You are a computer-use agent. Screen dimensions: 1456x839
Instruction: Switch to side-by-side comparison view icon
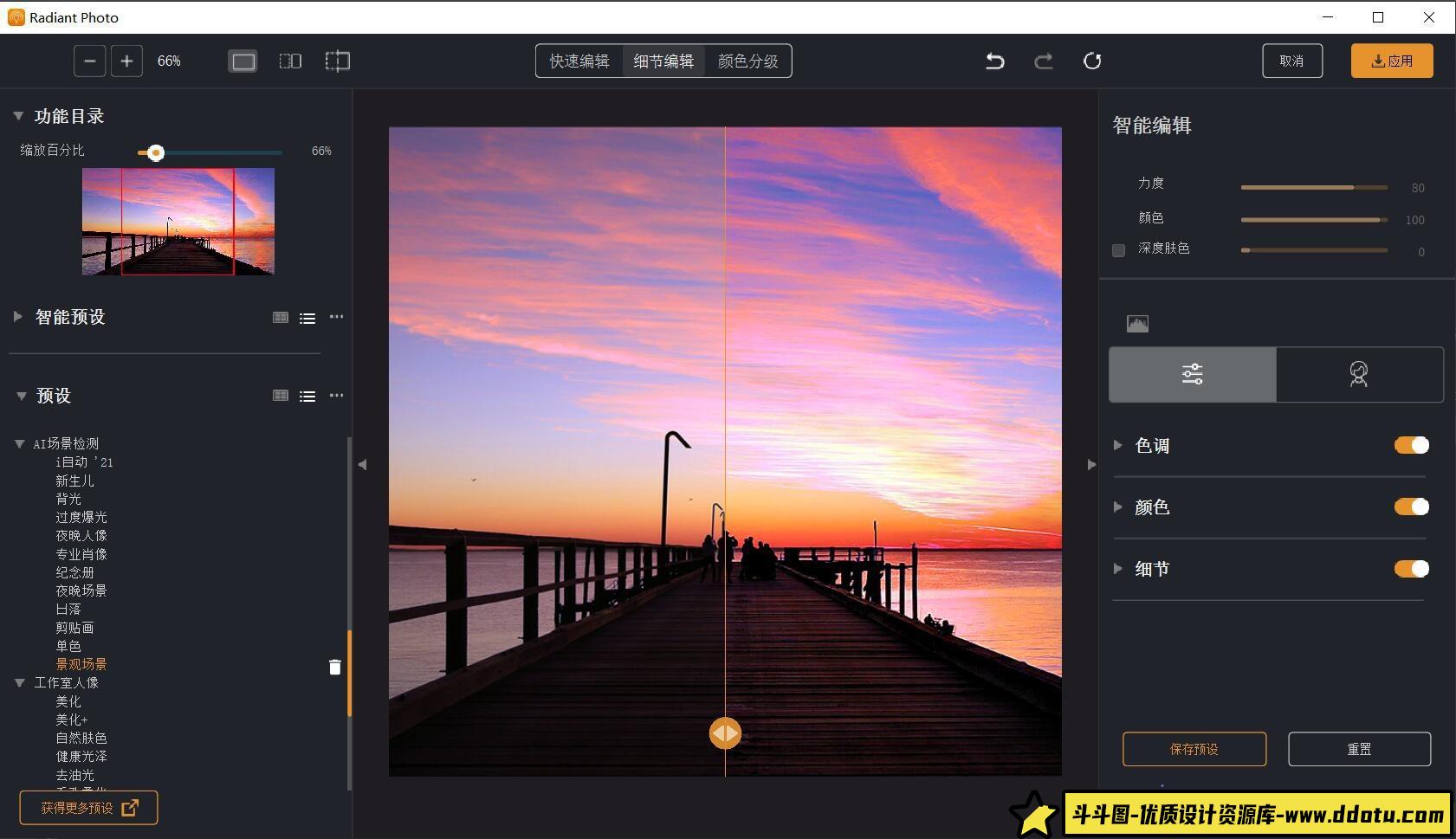pyautogui.click(x=290, y=61)
